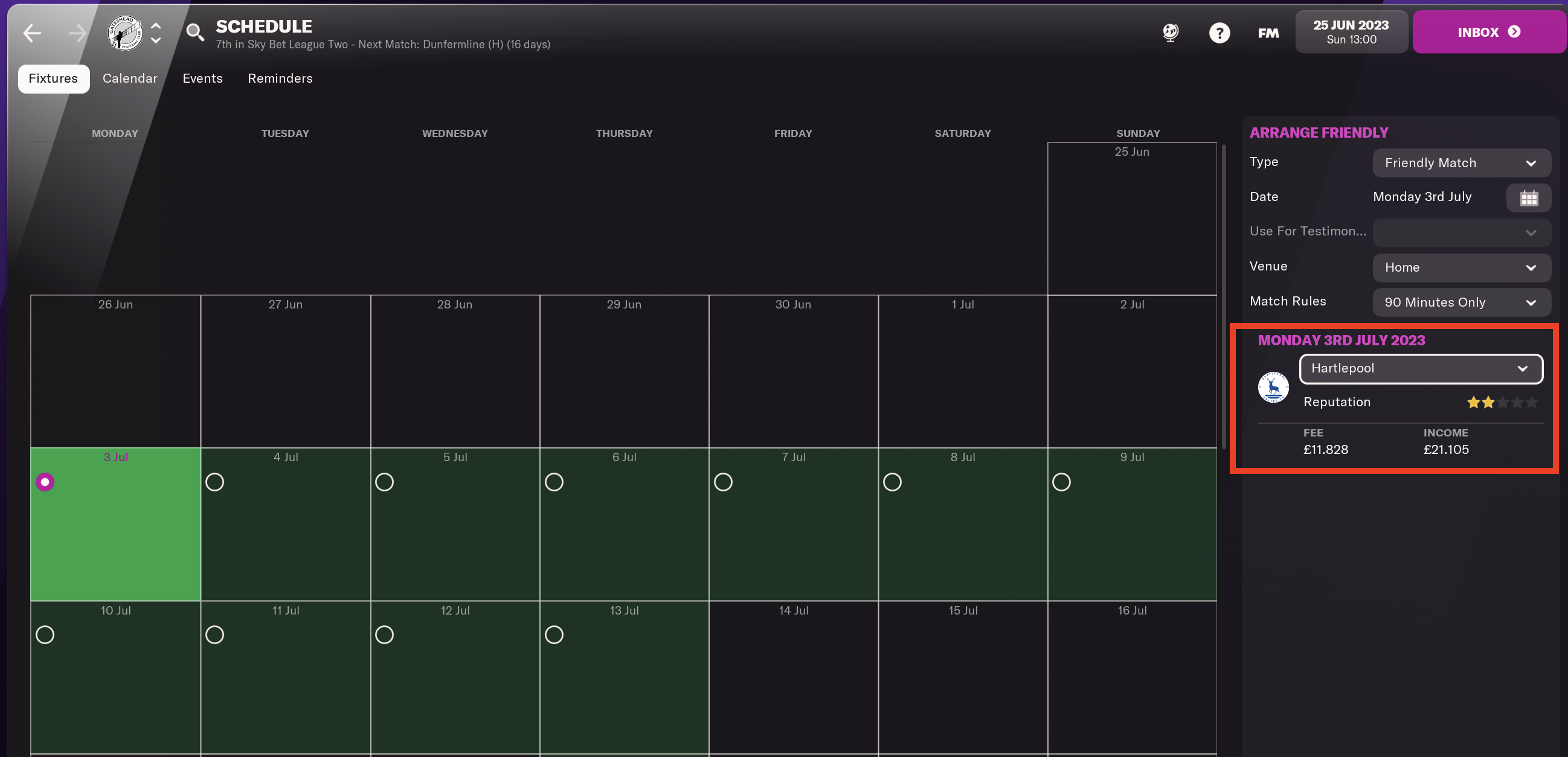This screenshot has height=757, width=1568.
Task: Select the 3 Jul radio button
Action: 45,482
